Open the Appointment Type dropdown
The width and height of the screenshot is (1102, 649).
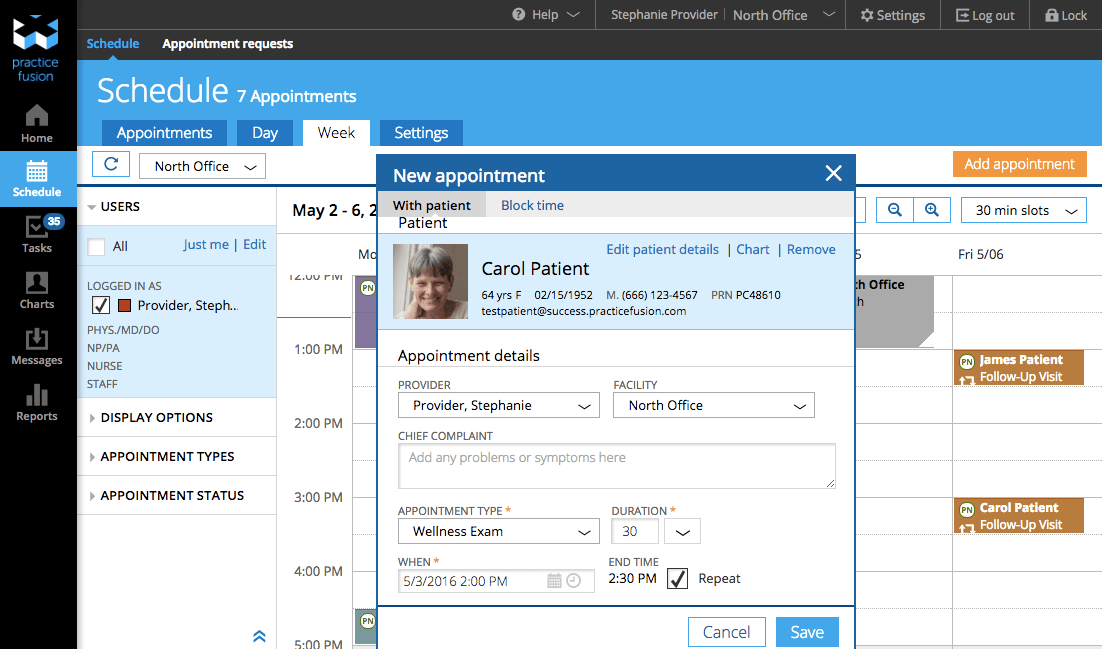click(x=499, y=532)
